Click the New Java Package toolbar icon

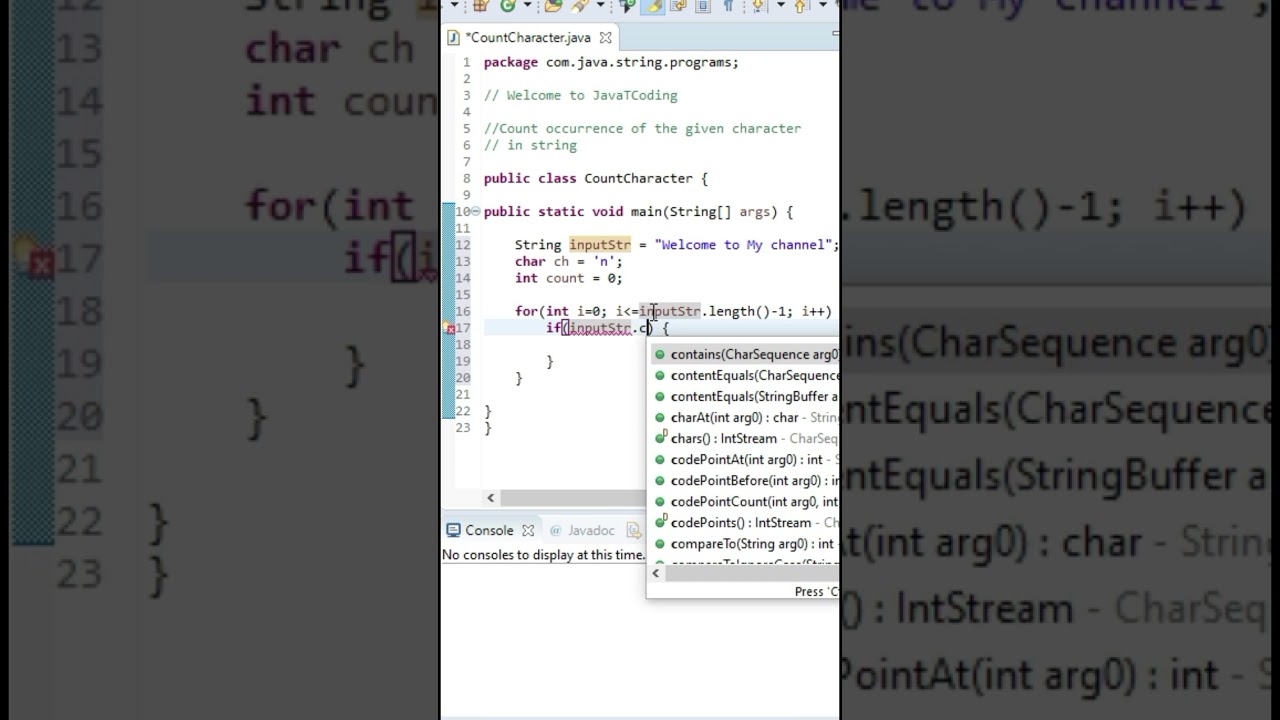[481, 5]
